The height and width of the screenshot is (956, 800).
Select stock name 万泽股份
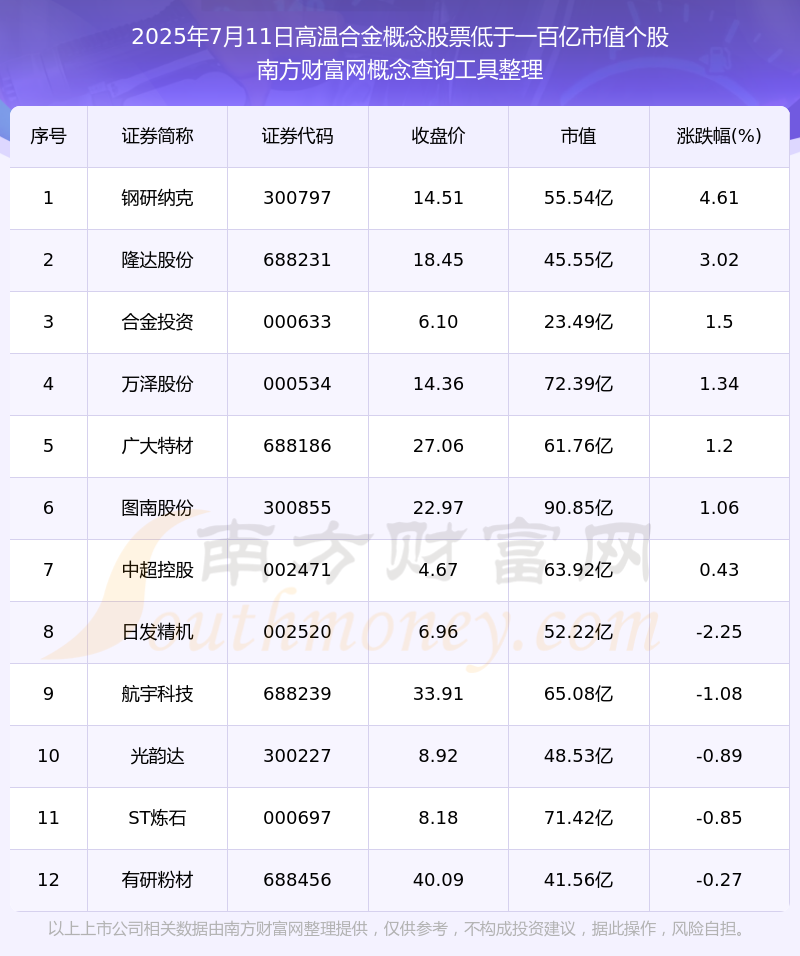(x=157, y=384)
